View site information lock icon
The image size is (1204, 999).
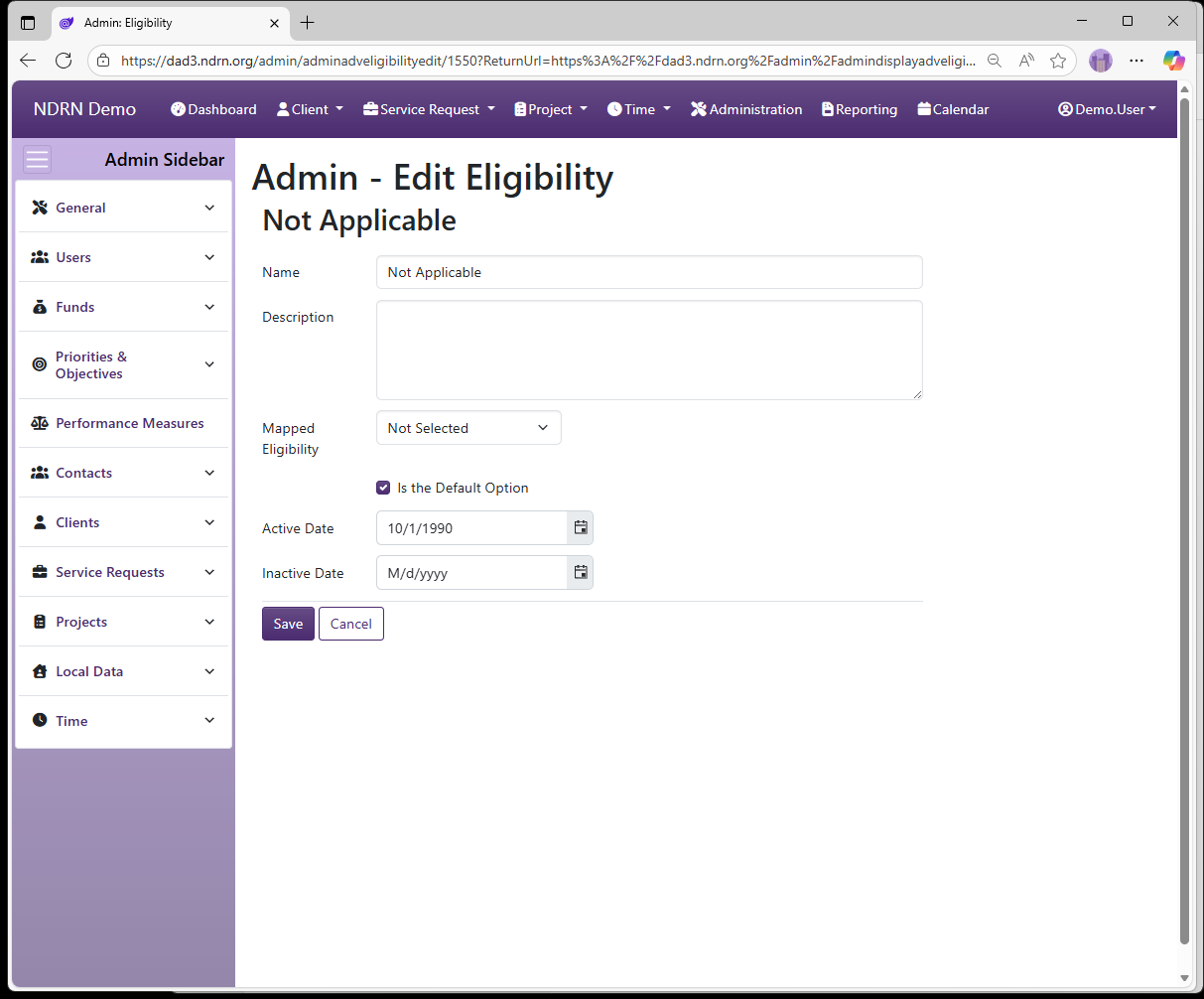tap(103, 61)
